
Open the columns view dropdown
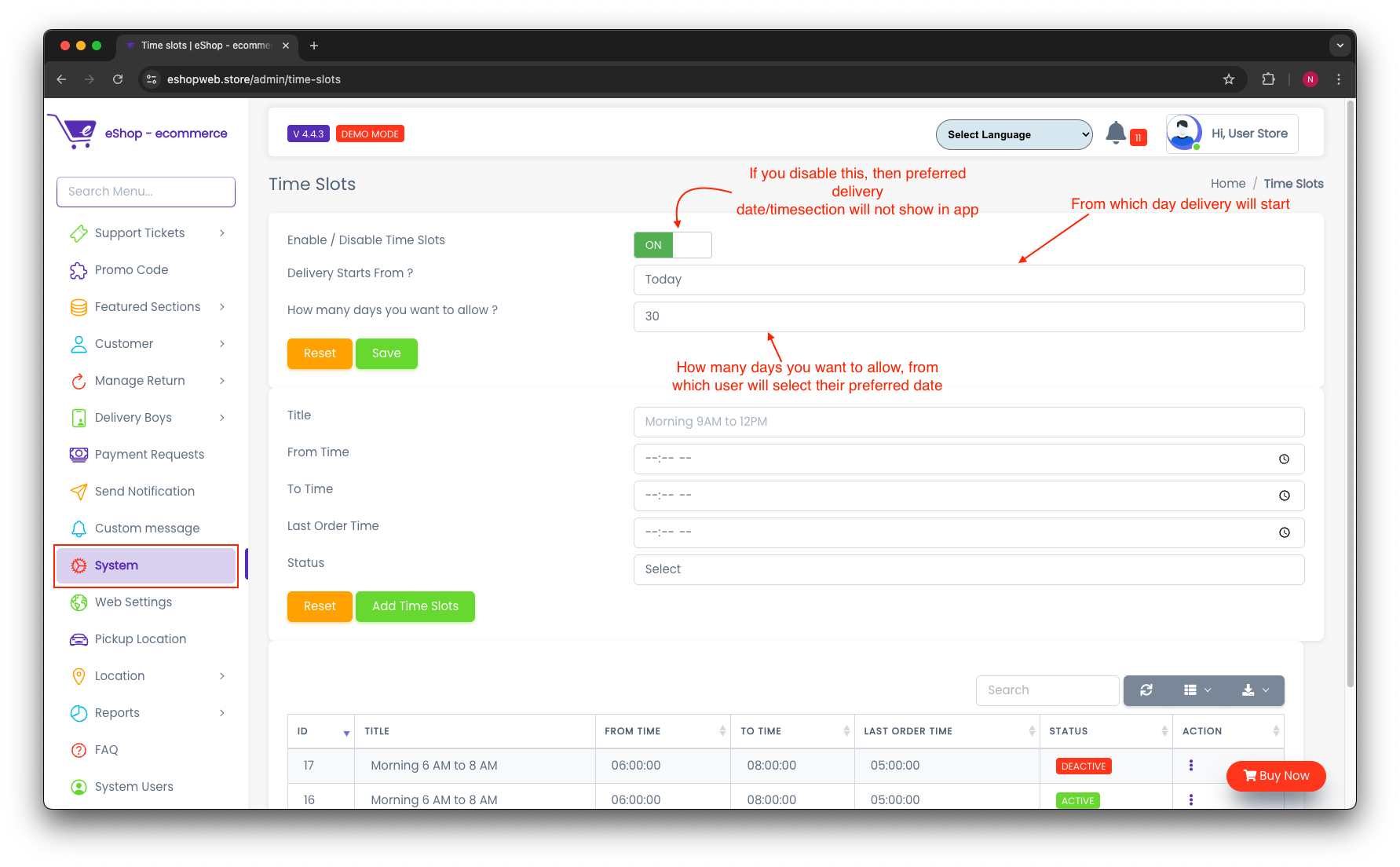[x=1197, y=690]
